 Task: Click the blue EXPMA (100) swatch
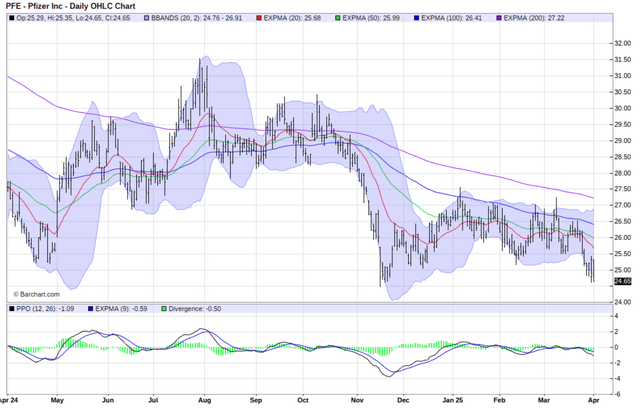coord(416,18)
